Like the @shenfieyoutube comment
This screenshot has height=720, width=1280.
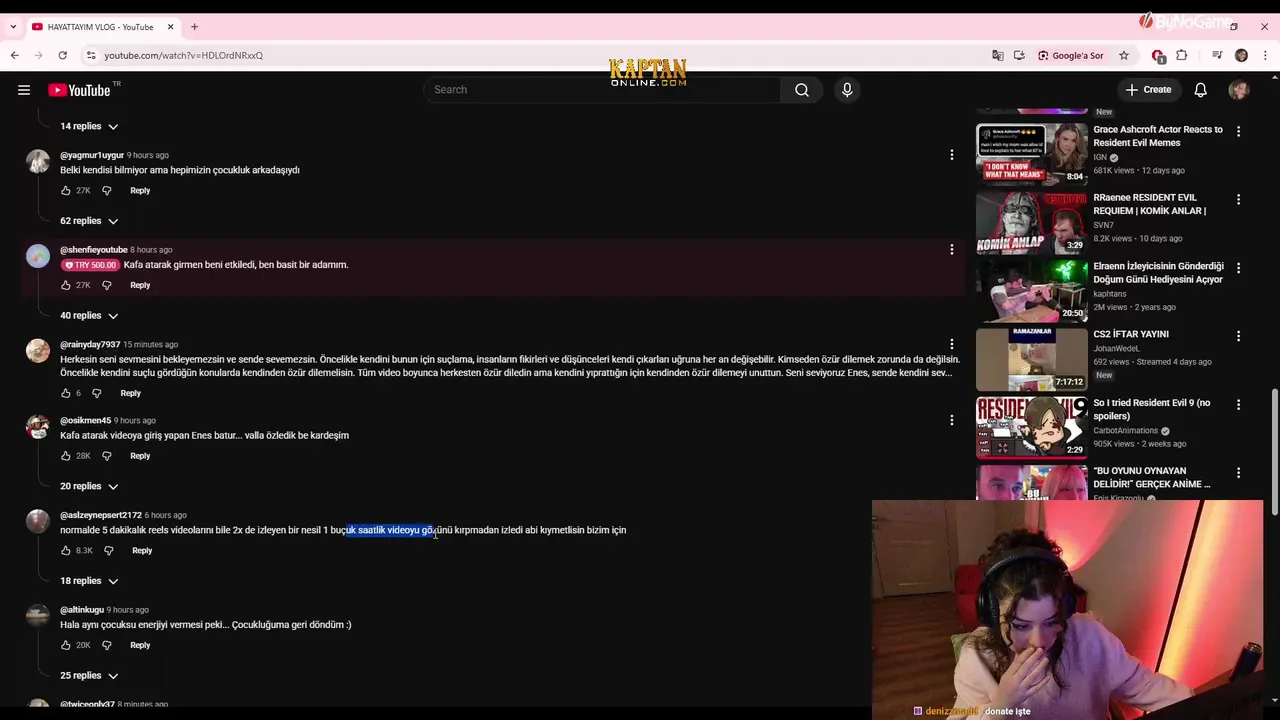tap(66, 285)
